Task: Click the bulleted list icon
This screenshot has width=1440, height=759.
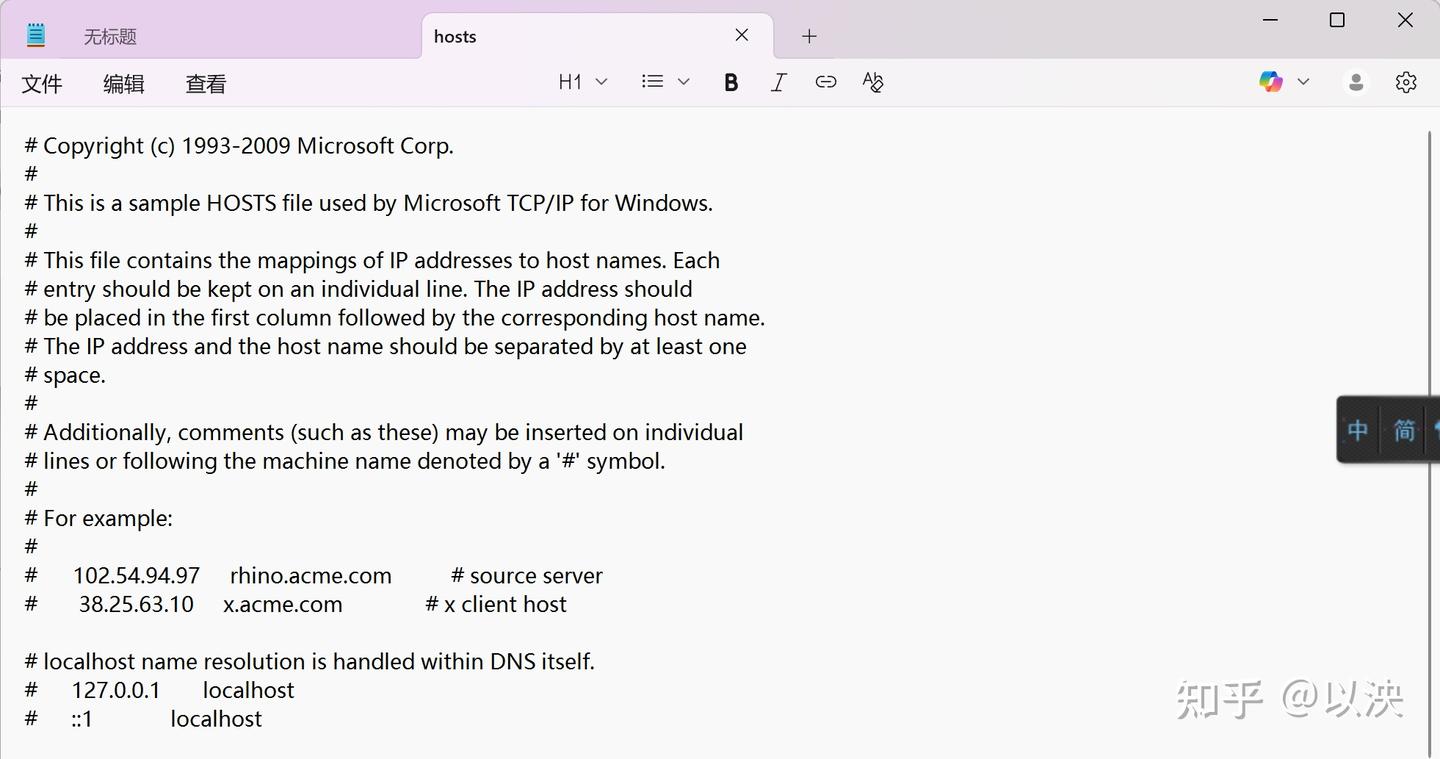Action: (651, 82)
